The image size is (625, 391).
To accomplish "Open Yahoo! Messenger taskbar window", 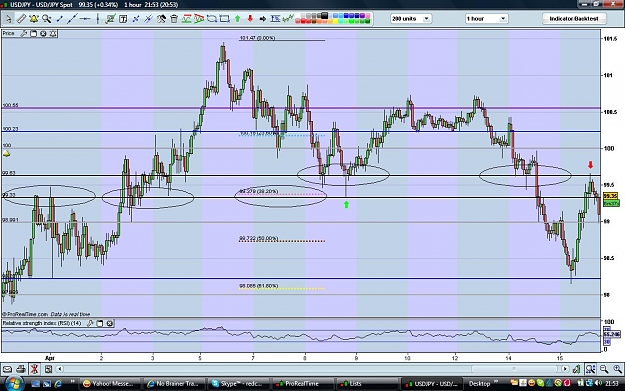I will [x=110, y=383].
